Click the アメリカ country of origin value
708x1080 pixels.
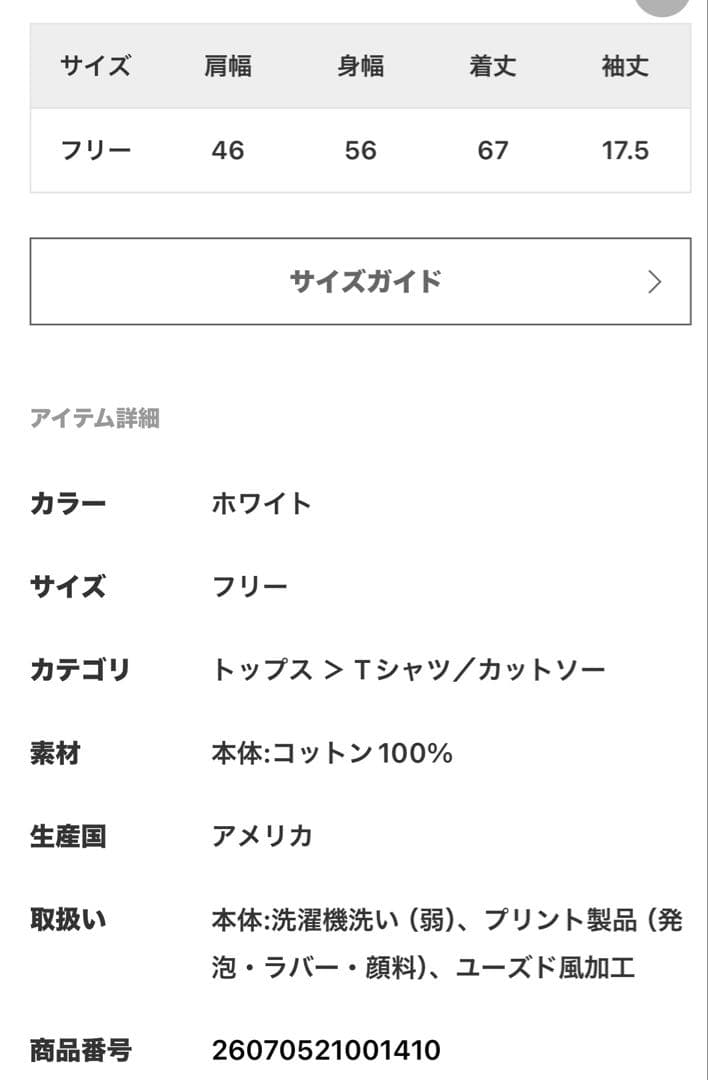tap(262, 836)
